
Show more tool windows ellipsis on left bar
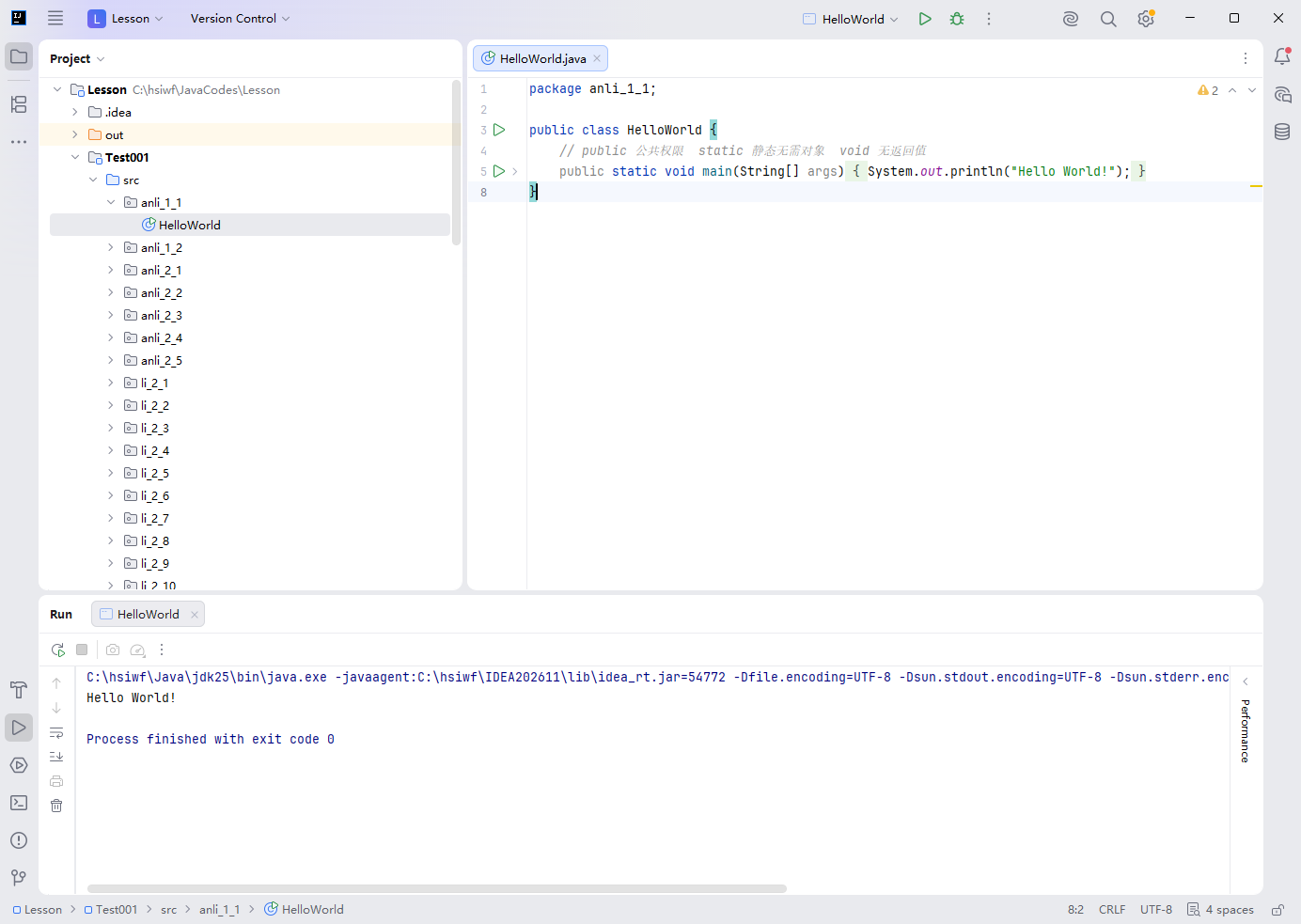[19, 142]
